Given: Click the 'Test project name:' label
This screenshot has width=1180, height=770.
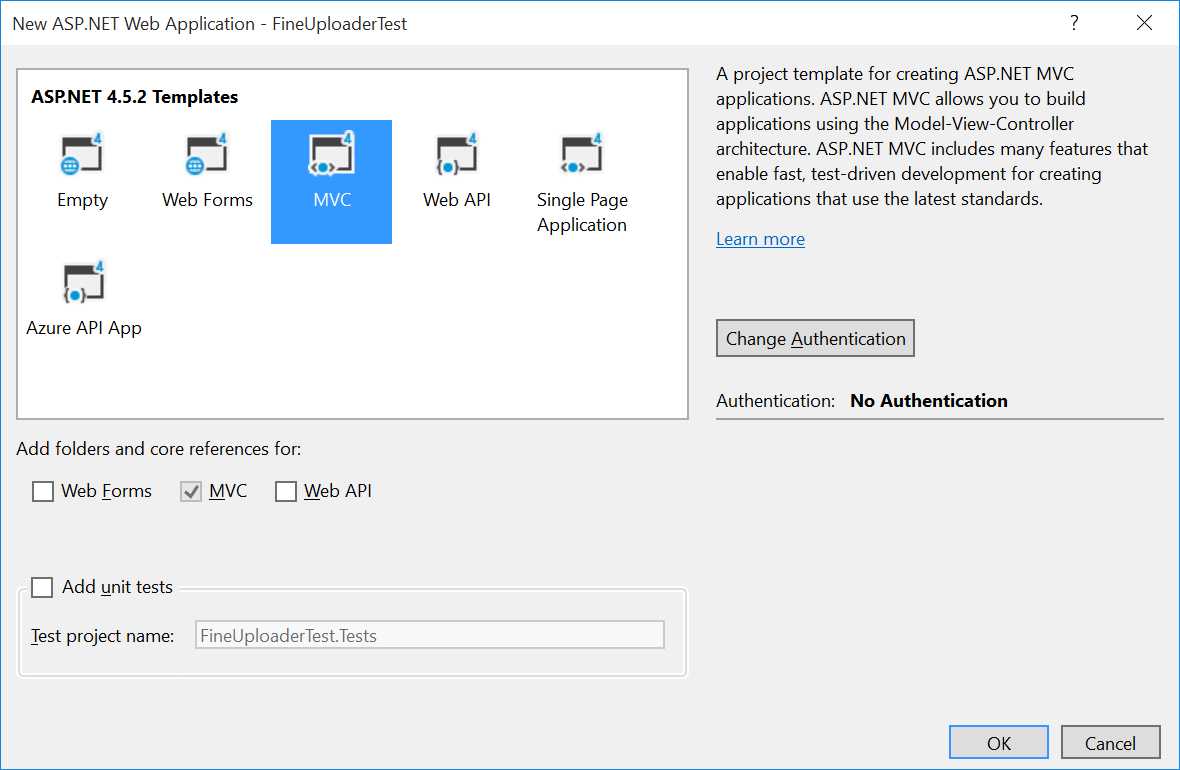Looking at the screenshot, I should pos(102,636).
